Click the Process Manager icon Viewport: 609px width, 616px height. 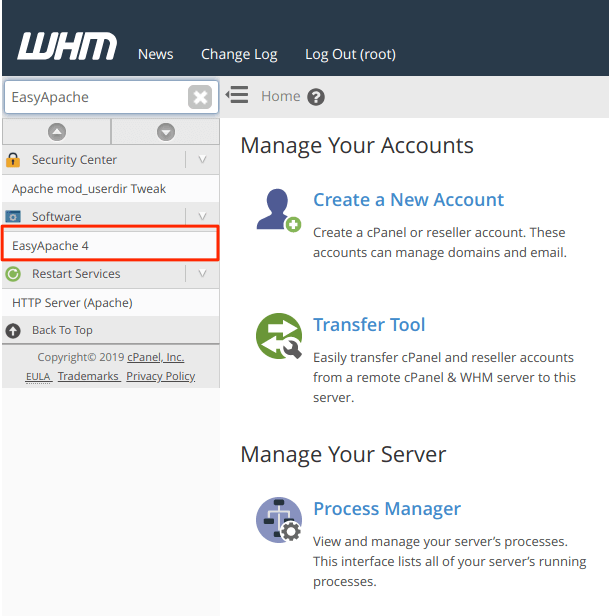[x=278, y=520]
